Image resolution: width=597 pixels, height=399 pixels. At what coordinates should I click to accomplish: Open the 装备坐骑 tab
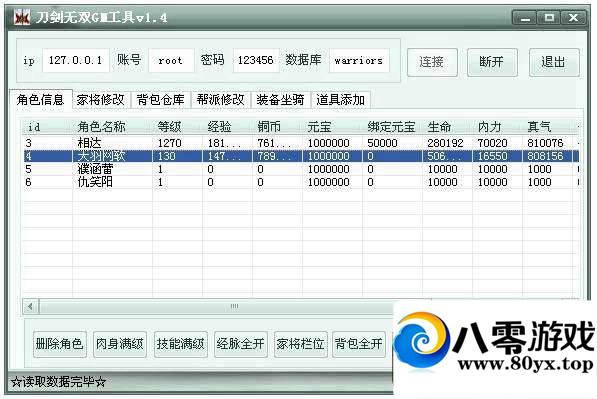(280, 100)
